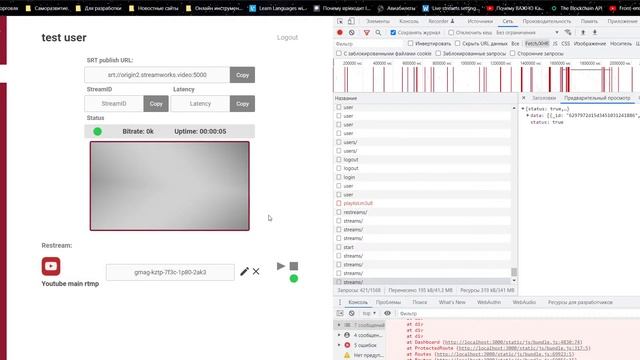Open the Dashboard bundle.js stack trace link
The image size is (640, 360).
512,342
